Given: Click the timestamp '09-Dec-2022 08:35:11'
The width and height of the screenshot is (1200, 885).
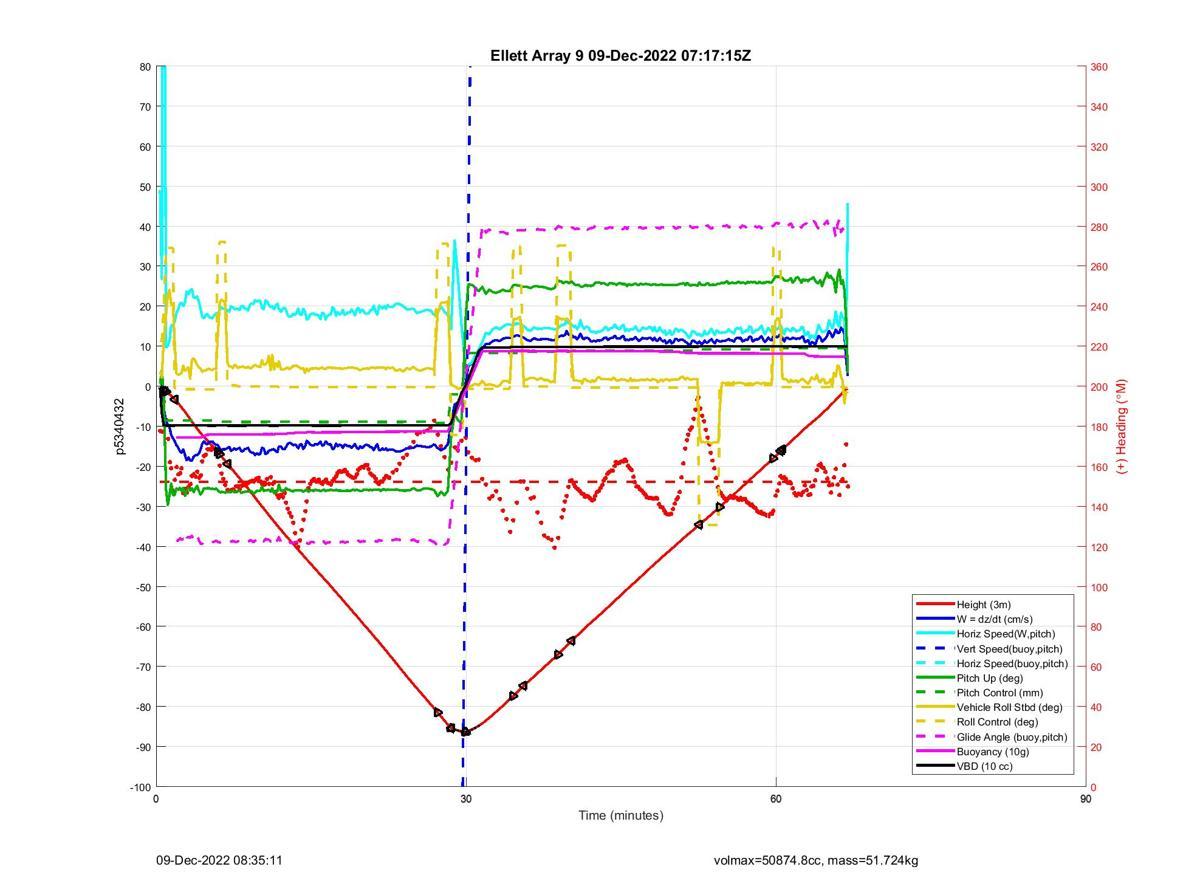Looking at the screenshot, I should click(219, 860).
